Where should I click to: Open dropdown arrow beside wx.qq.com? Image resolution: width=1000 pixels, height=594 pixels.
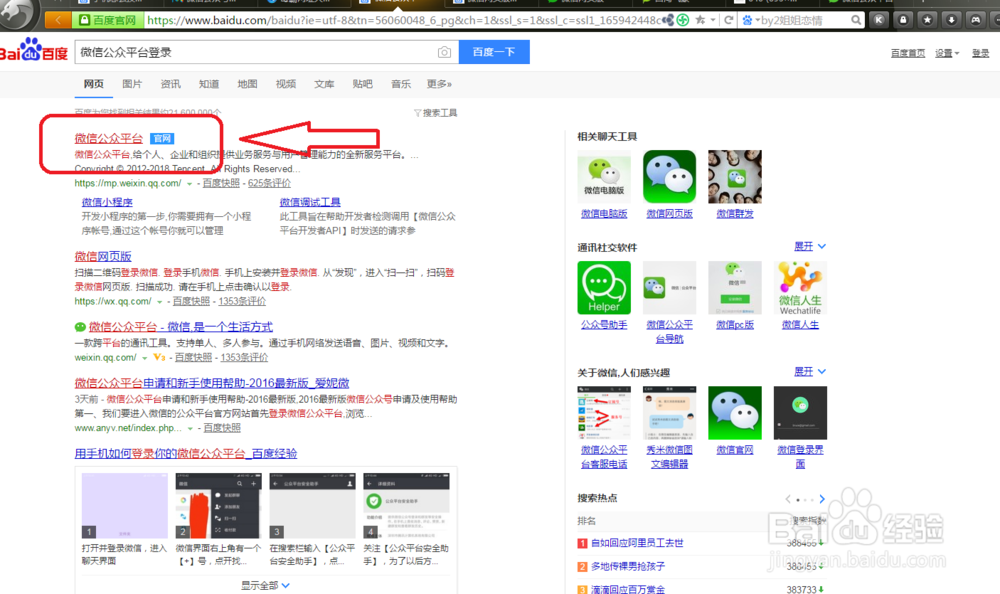point(159,302)
